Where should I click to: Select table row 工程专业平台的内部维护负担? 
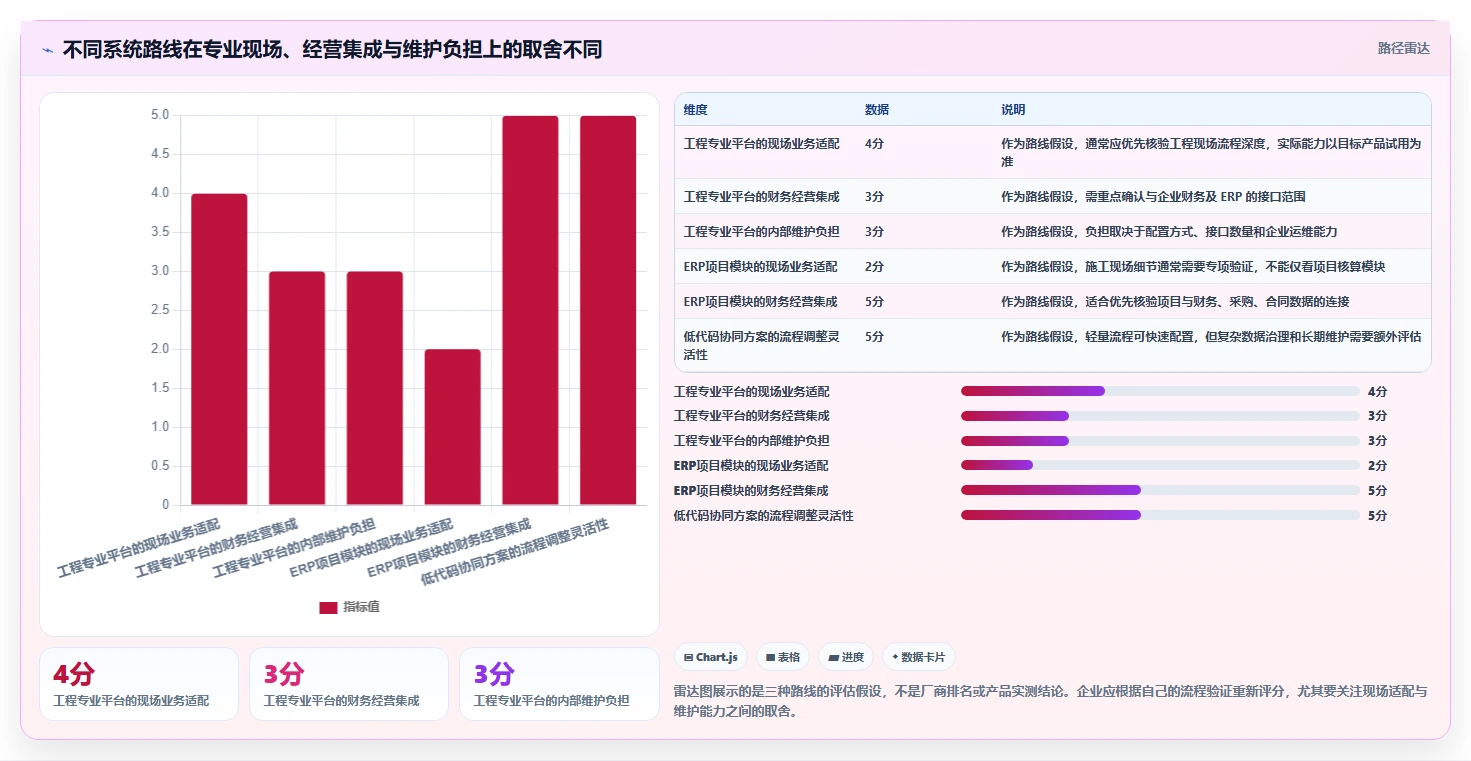pos(1053,231)
